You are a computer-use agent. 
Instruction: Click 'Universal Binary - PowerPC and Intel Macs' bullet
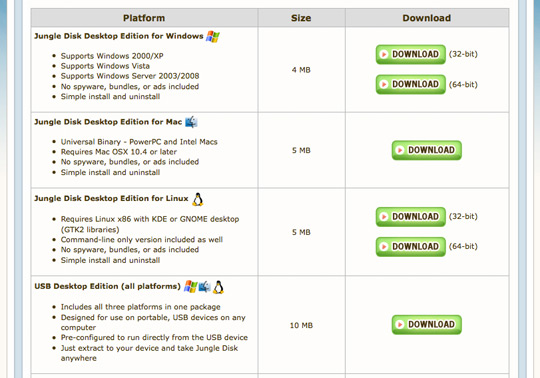(x=139, y=142)
